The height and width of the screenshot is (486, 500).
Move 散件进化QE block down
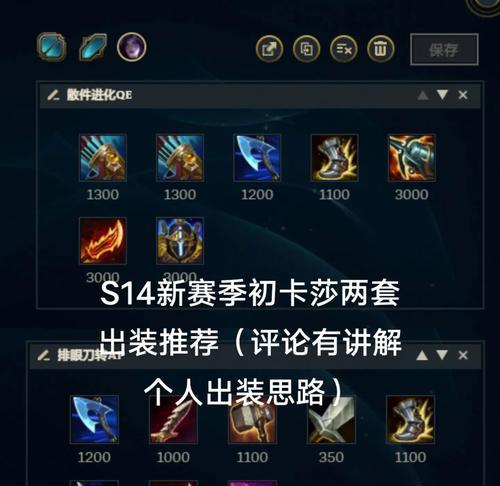(x=442, y=95)
